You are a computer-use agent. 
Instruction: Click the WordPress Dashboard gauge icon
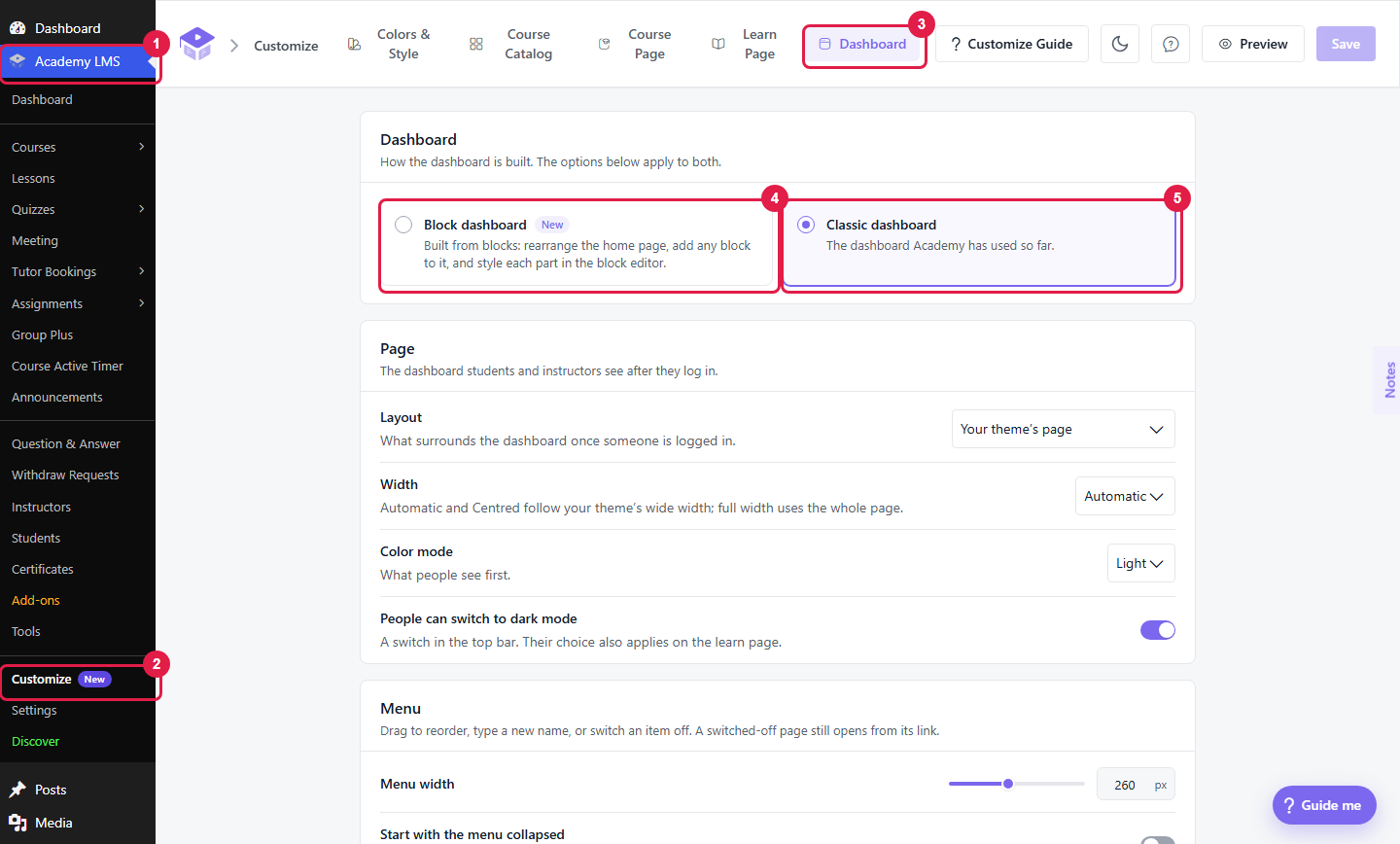click(x=17, y=28)
